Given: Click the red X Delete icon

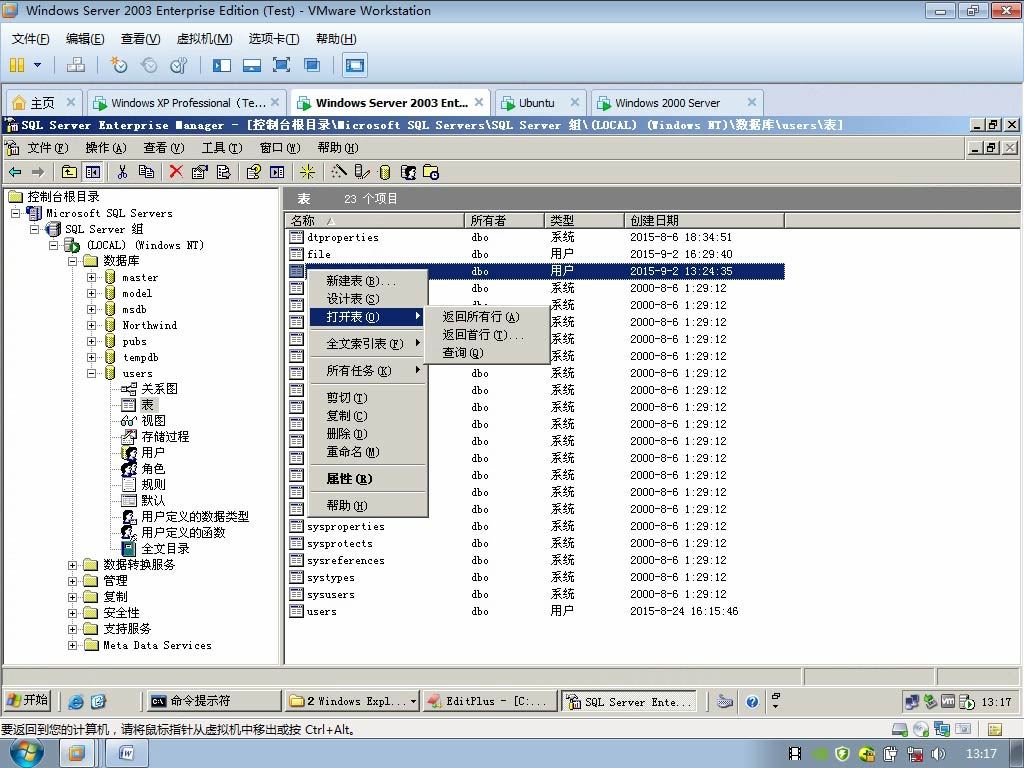Looking at the screenshot, I should tap(176, 172).
